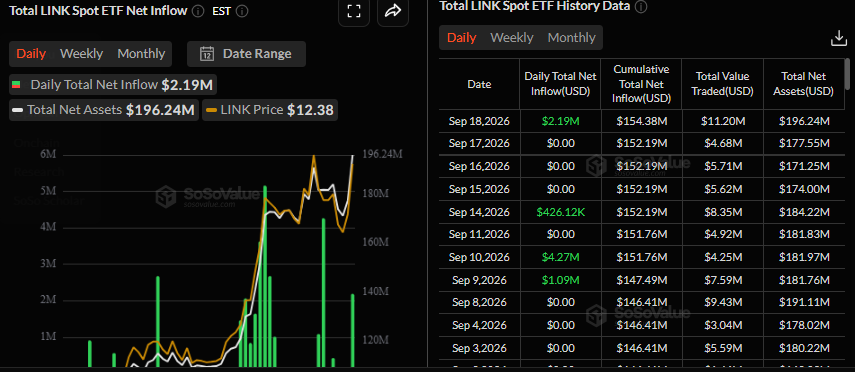
Task: Open fullscreen view of the chart
Action: pos(354,11)
